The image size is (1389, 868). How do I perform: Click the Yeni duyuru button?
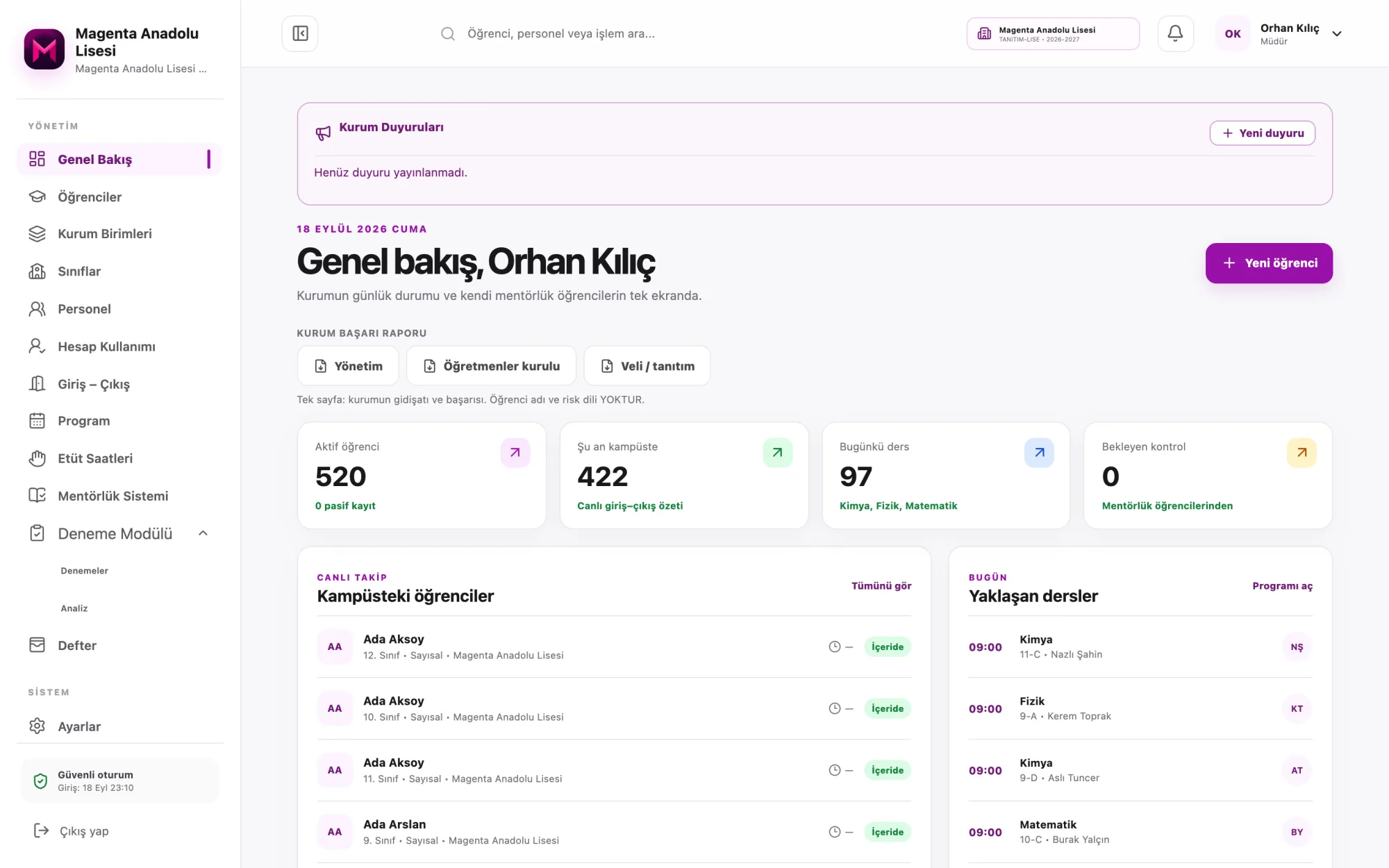pos(1262,133)
